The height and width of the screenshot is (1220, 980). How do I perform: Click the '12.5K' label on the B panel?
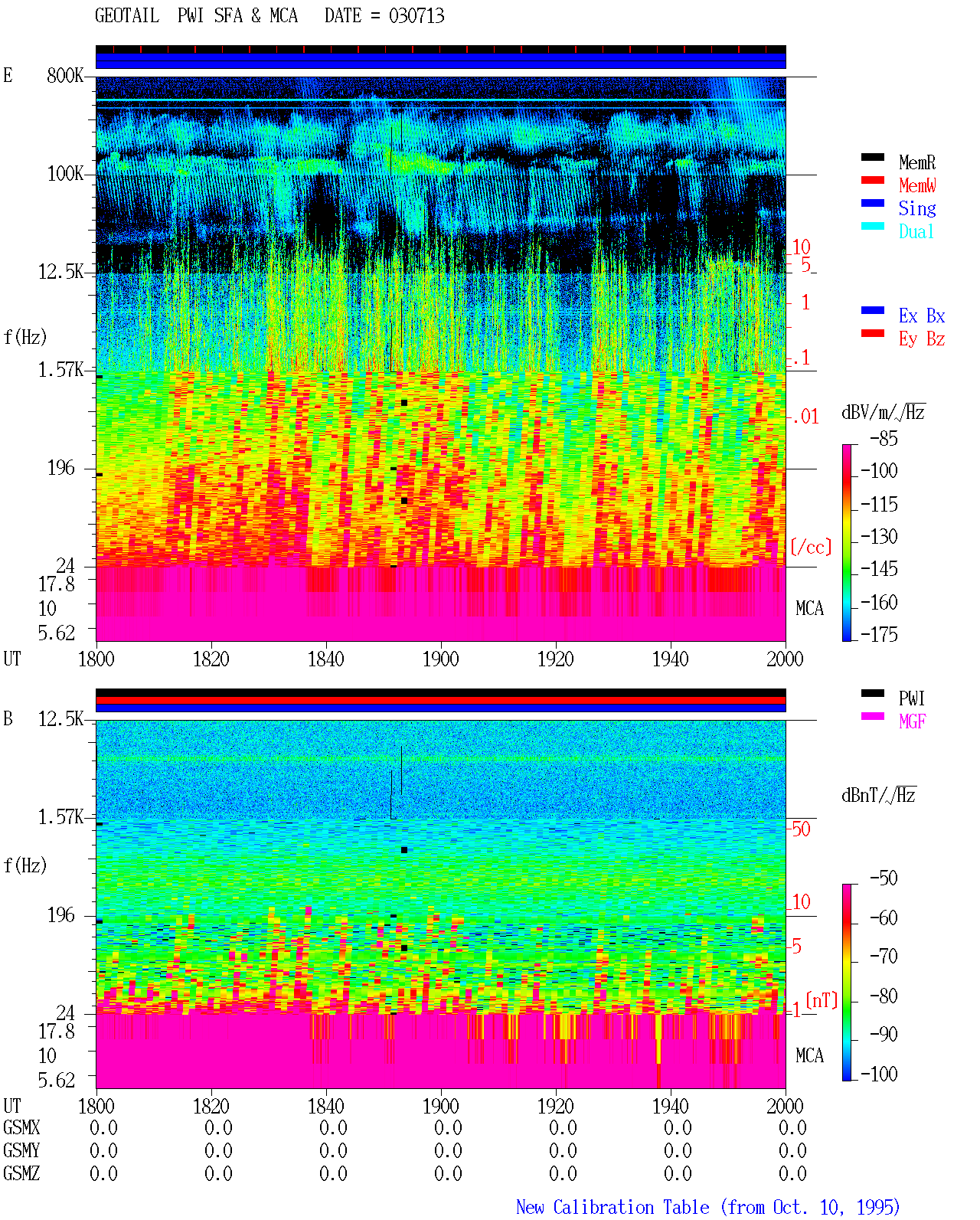61,718
